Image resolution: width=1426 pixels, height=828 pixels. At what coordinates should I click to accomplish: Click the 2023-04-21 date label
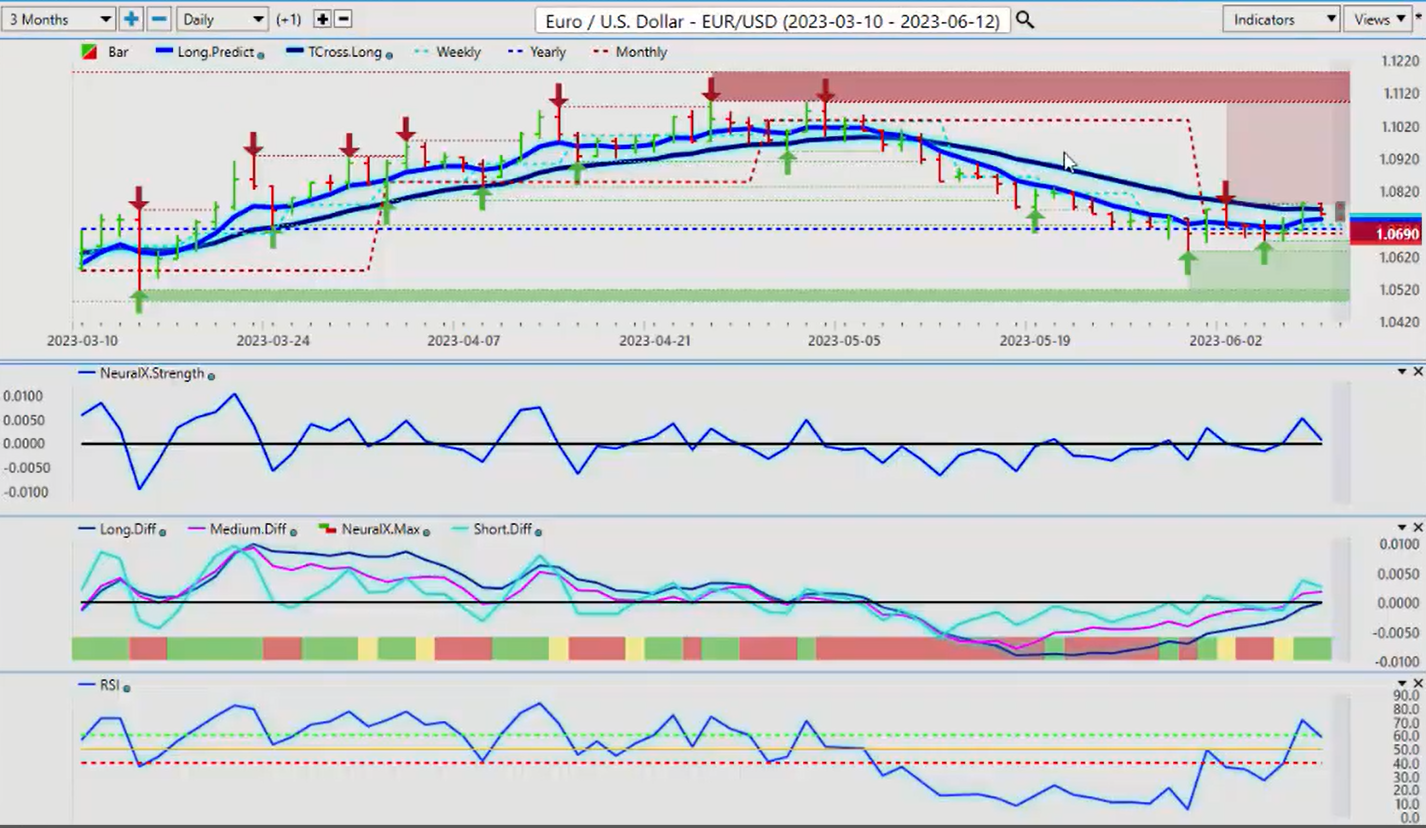[655, 341]
